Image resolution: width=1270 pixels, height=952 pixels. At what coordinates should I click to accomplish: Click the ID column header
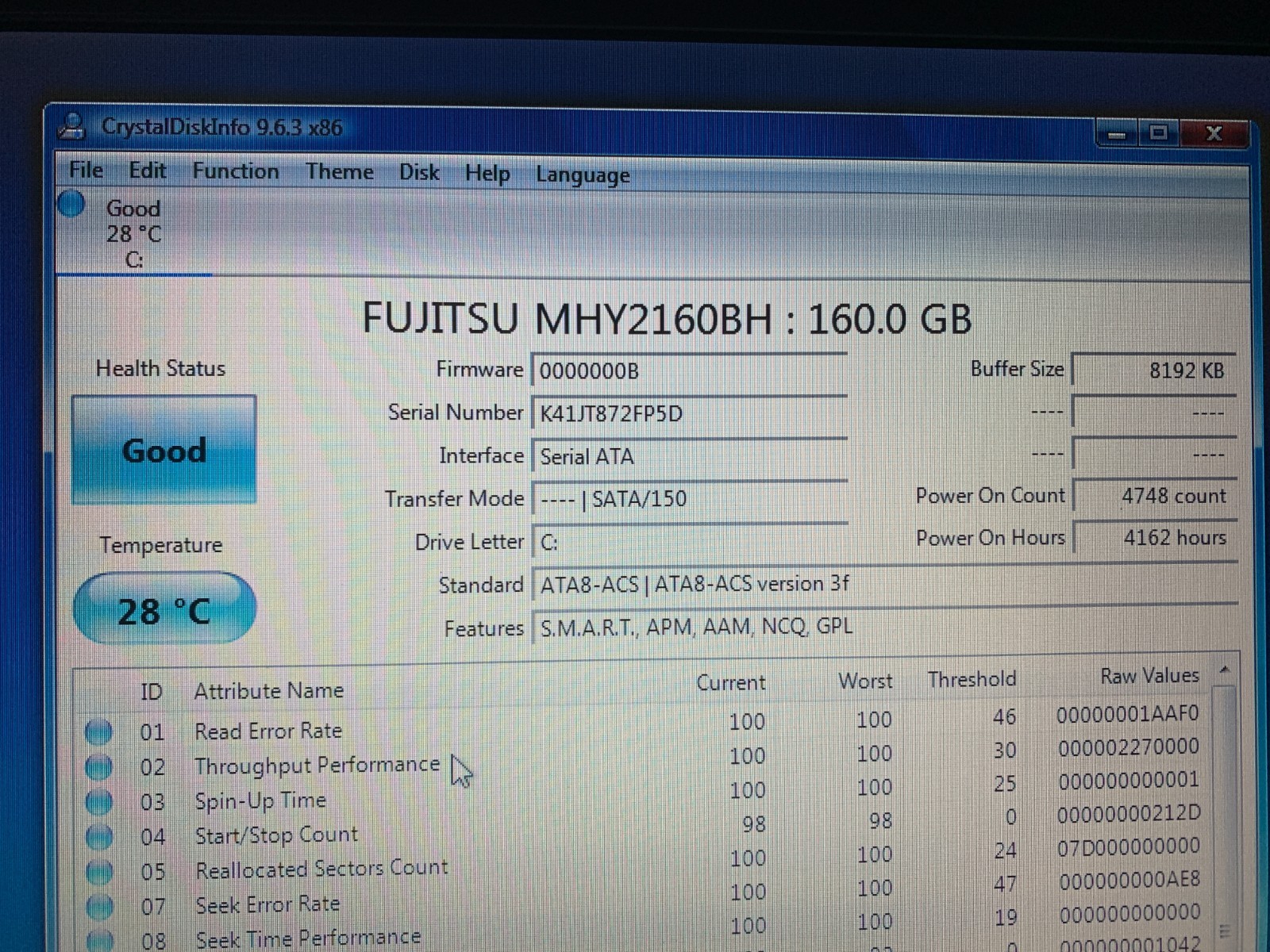coord(151,692)
